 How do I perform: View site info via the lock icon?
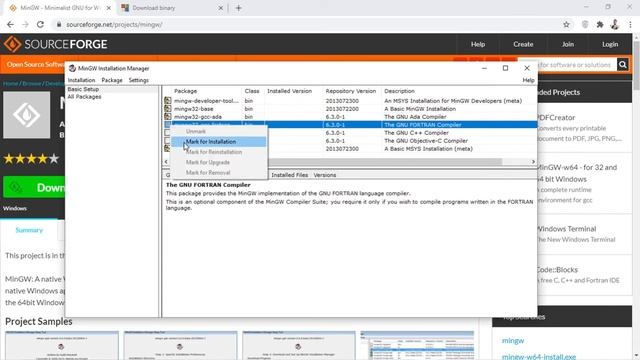point(59,24)
